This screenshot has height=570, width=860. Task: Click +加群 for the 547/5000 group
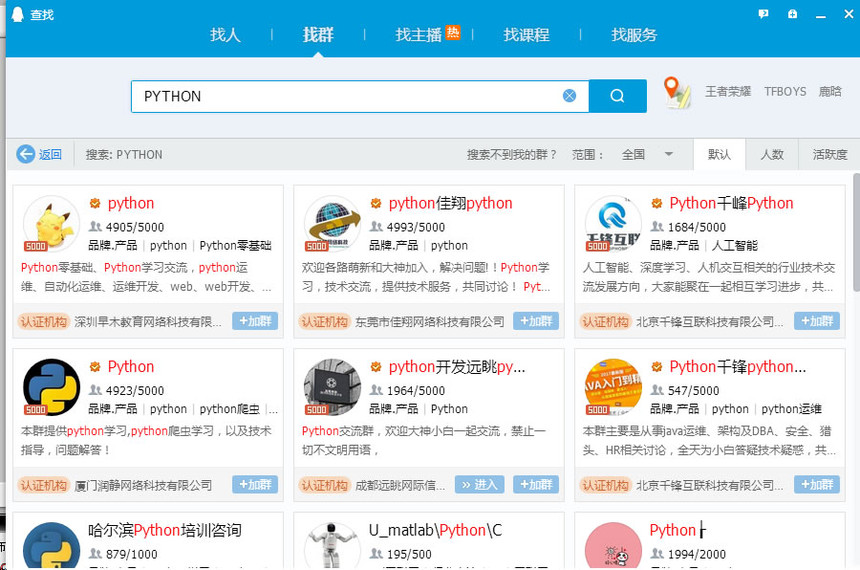817,484
